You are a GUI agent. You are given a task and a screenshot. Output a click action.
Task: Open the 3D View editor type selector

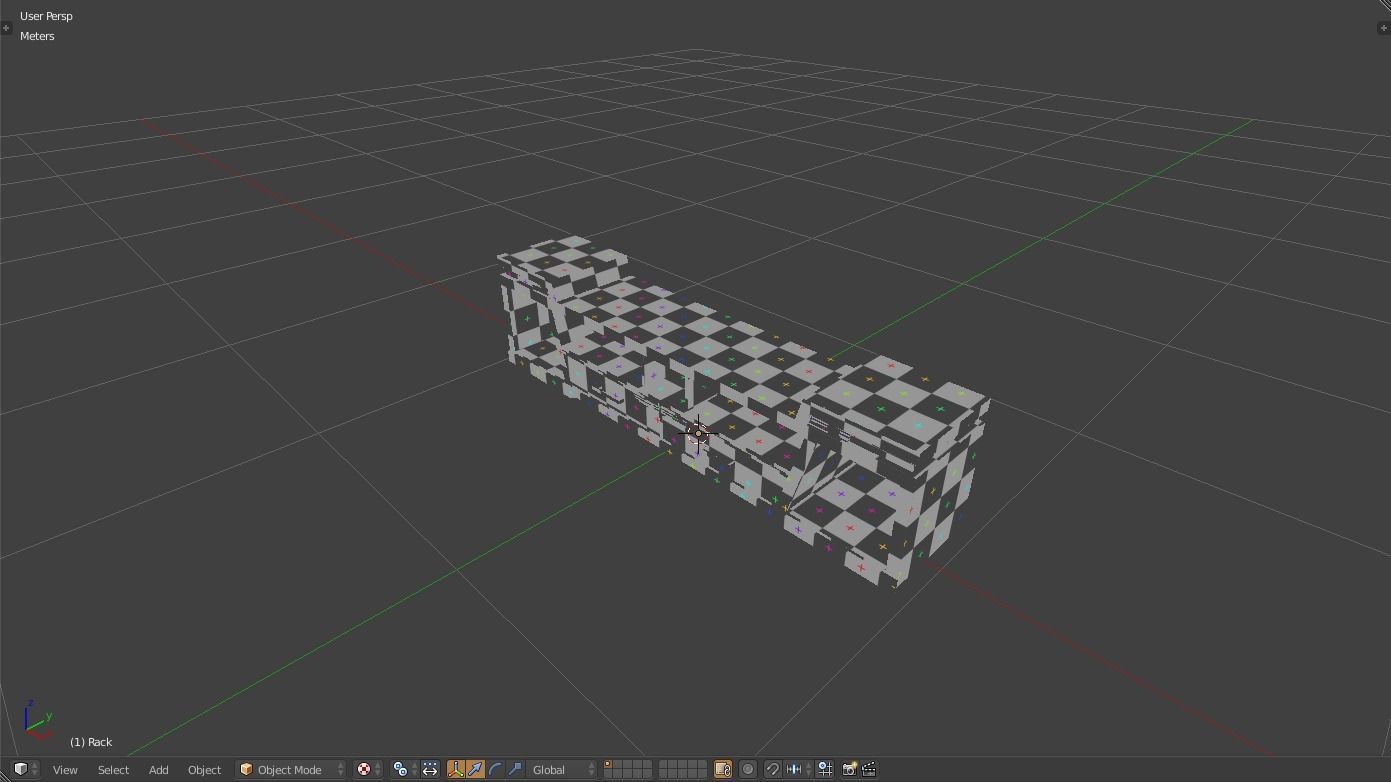(26, 769)
